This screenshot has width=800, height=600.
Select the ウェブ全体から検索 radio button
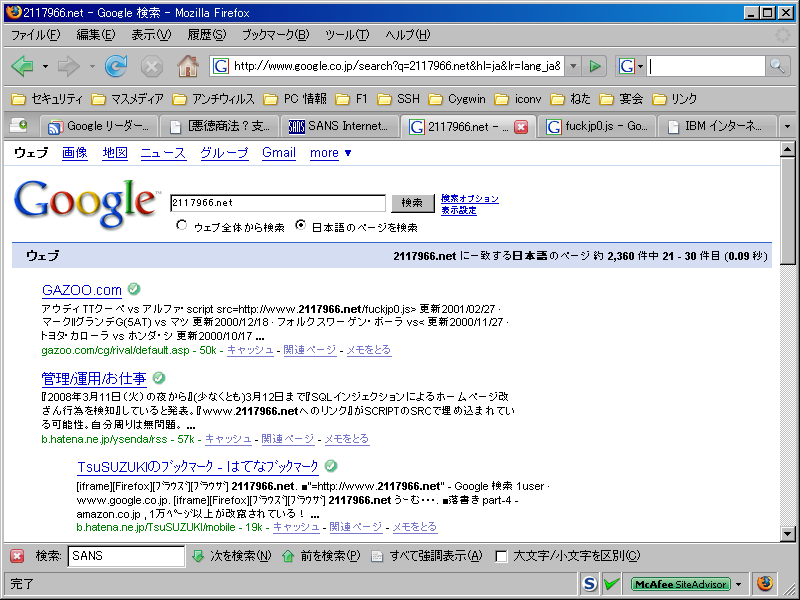[181, 225]
